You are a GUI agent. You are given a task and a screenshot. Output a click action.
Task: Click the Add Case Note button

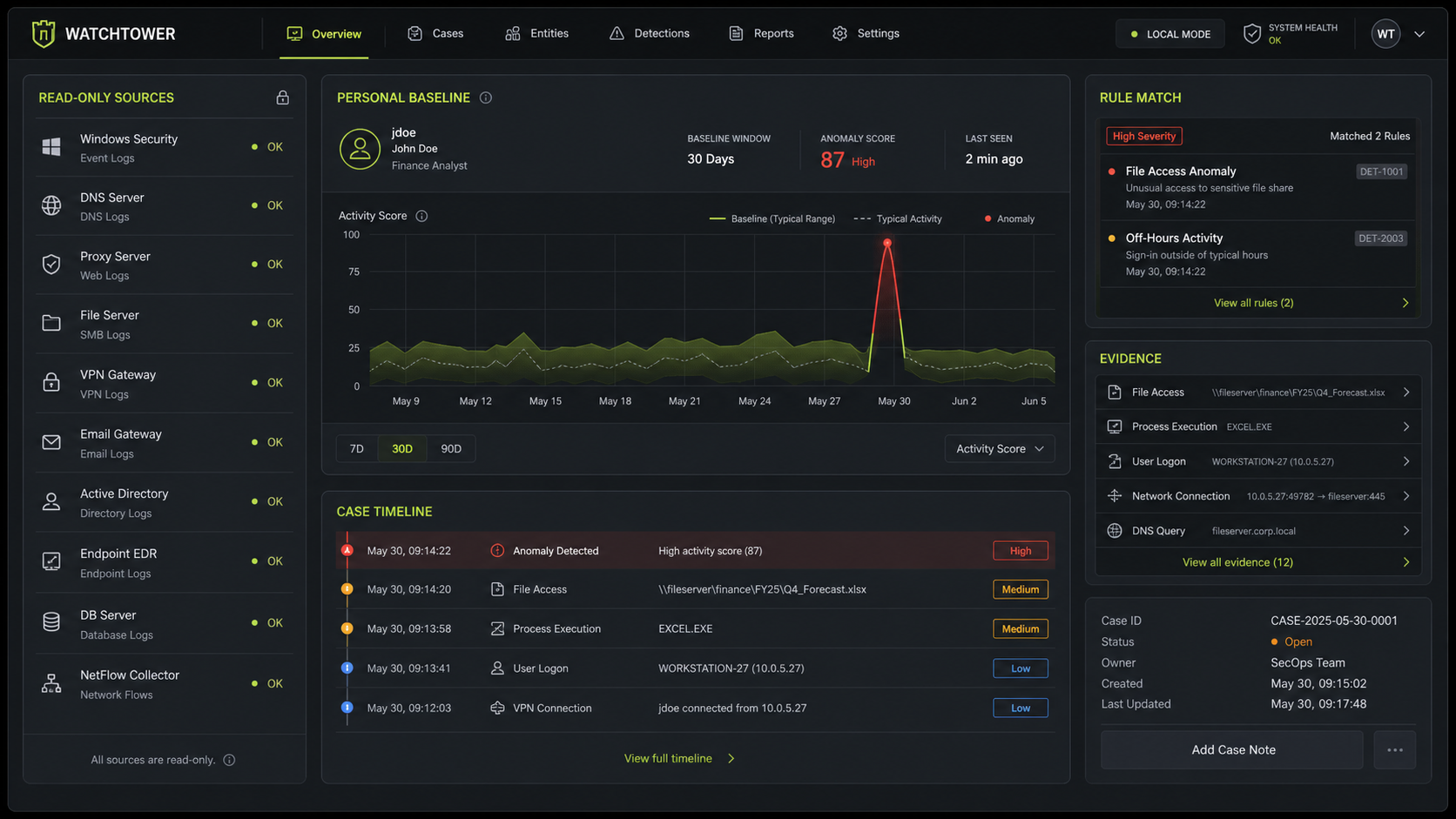pyautogui.click(x=1232, y=750)
